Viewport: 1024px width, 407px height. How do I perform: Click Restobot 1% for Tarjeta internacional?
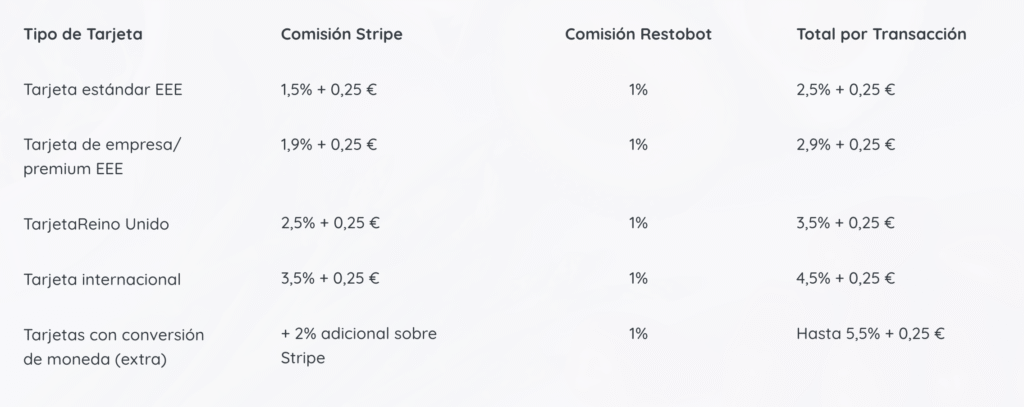click(638, 278)
